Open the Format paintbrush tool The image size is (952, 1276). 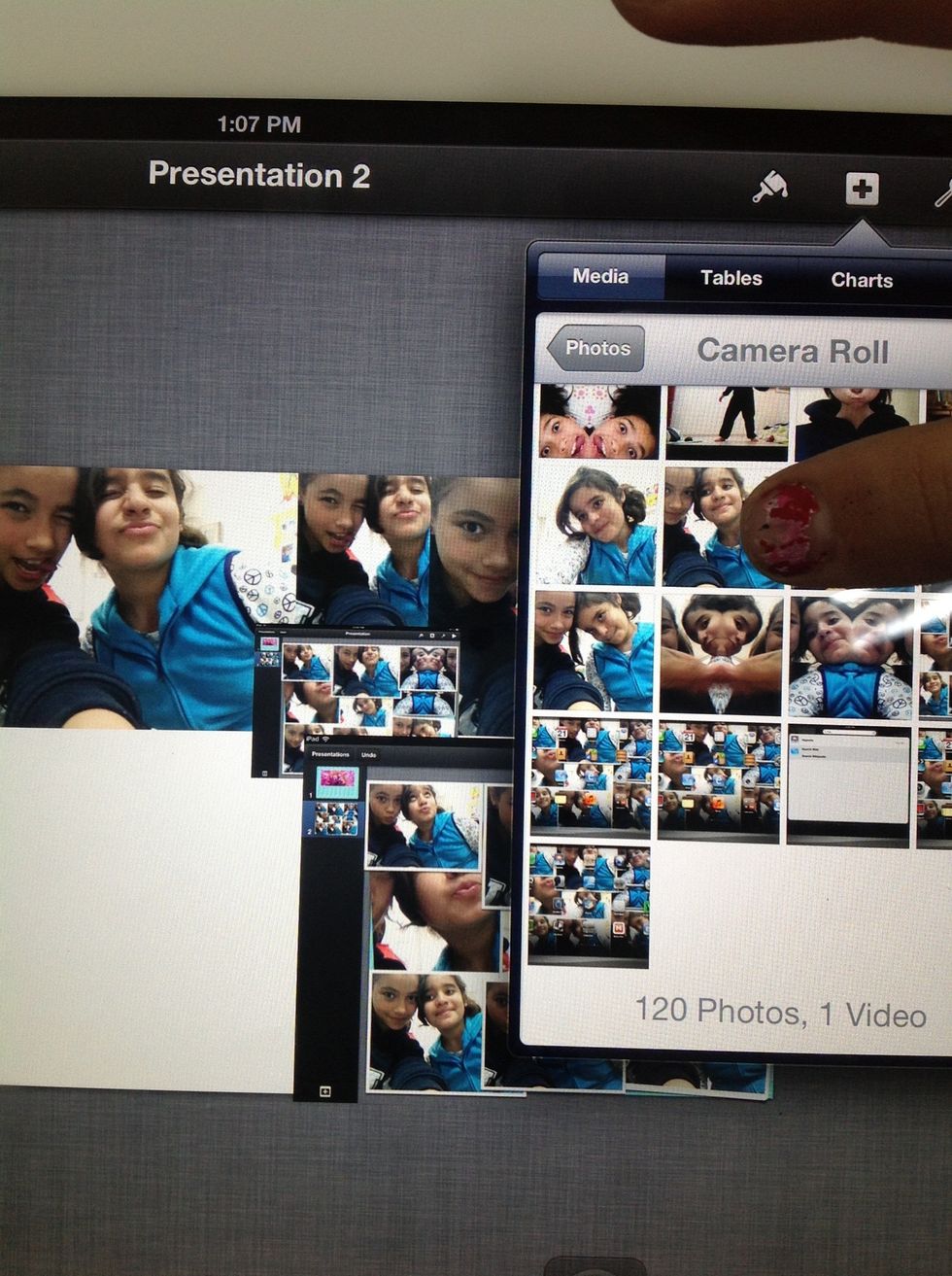coord(769,187)
